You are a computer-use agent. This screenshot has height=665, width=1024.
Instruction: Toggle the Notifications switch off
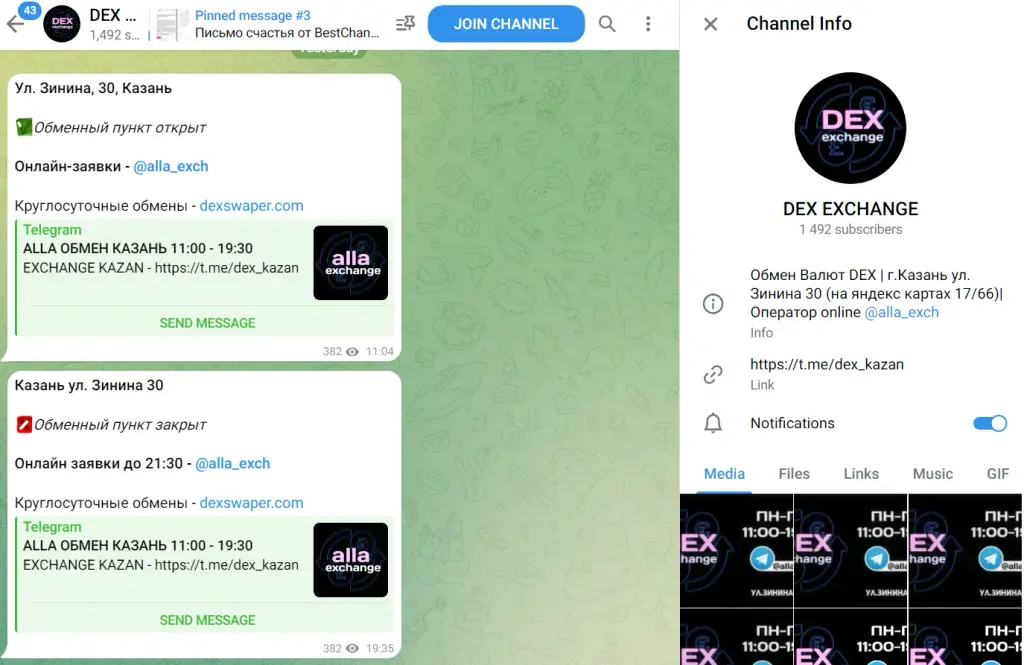point(990,423)
